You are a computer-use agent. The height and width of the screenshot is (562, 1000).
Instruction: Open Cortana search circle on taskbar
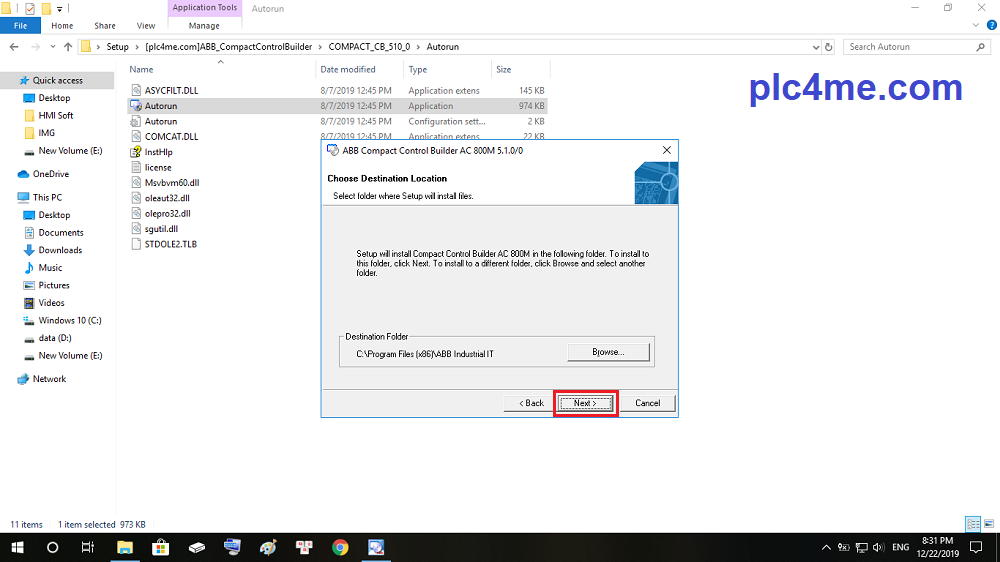pos(52,547)
